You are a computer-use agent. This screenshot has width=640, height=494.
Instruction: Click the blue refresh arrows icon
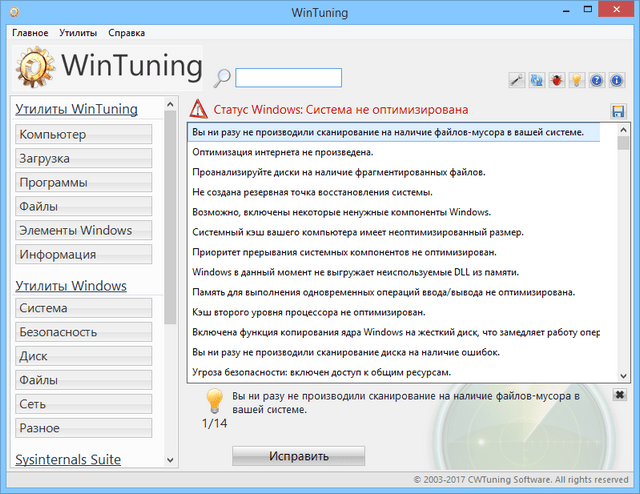[x=537, y=81]
